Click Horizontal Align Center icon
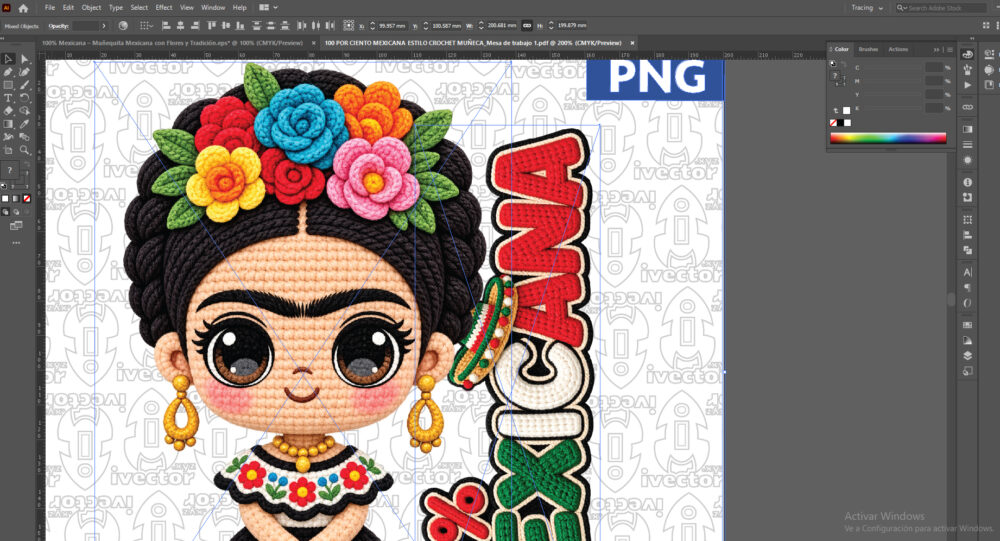The height and width of the screenshot is (541, 1000). (x=180, y=26)
